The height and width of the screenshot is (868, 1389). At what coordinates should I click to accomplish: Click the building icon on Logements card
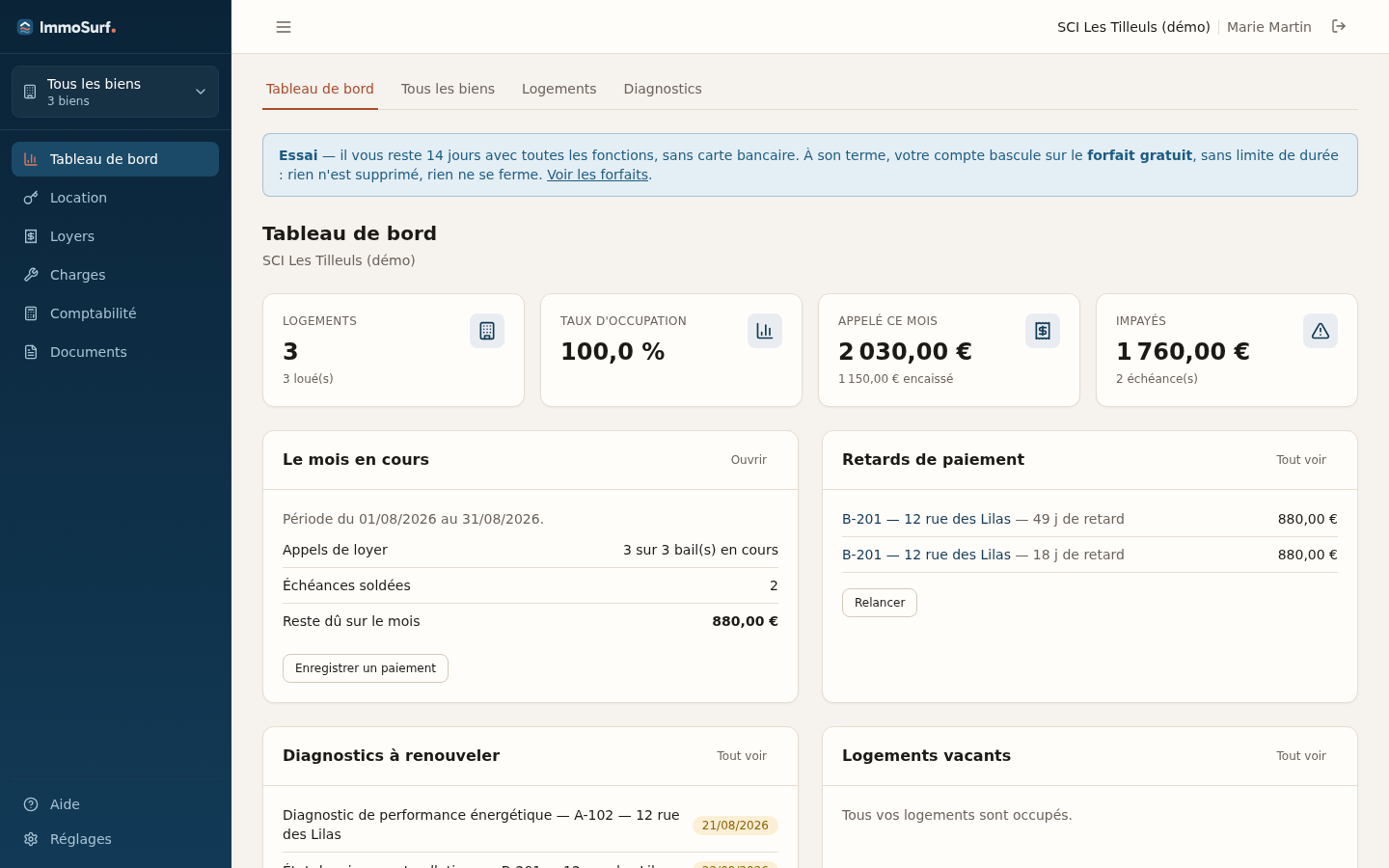point(487,331)
